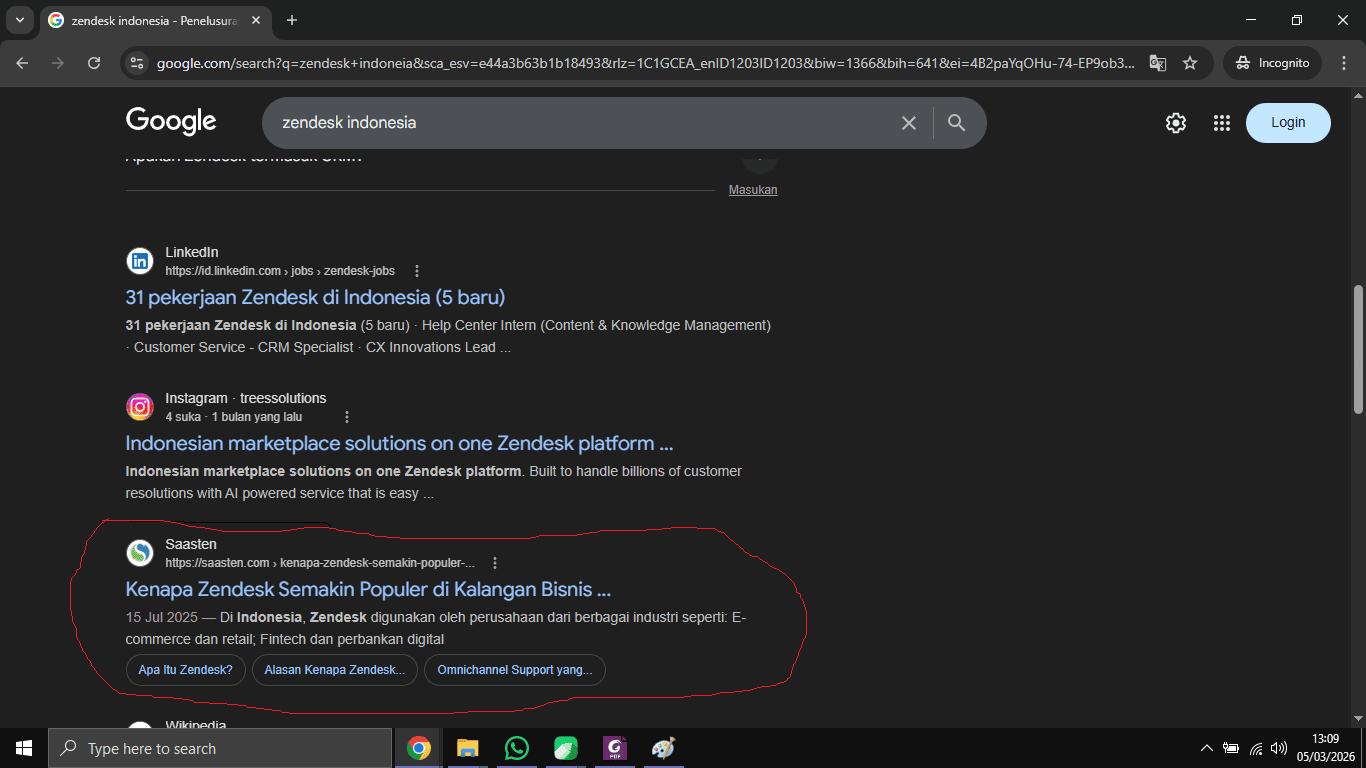Click the "Apa Itu Zendesk?" chip
Image resolution: width=1366 pixels, height=768 pixels.
coord(186,670)
